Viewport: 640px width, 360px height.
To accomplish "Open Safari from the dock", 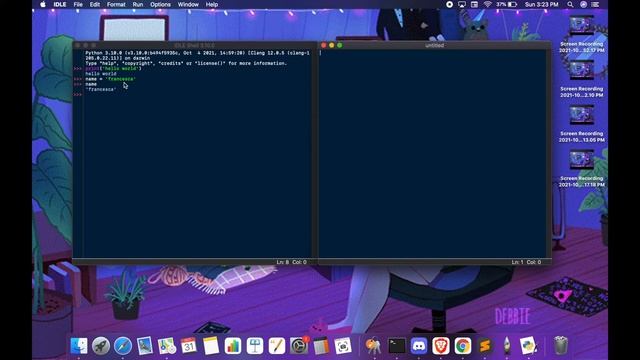I will click(123, 346).
